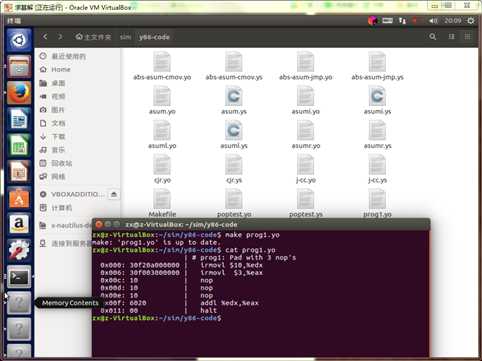This screenshot has width=482, height=361.
Task: Select file asumr.ys
Action: 377,134
